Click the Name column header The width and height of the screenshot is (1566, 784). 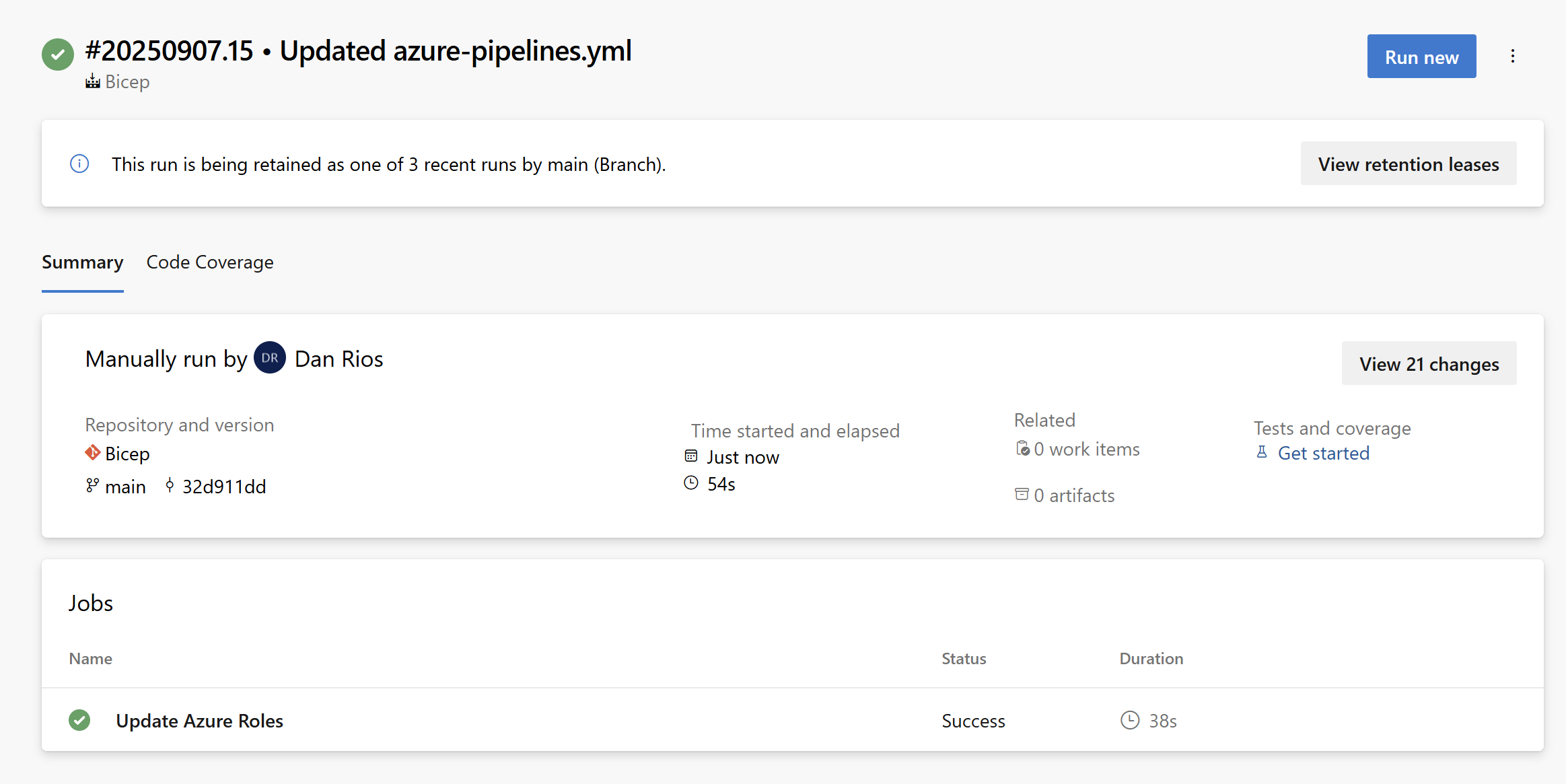pyautogui.click(x=91, y=659)
